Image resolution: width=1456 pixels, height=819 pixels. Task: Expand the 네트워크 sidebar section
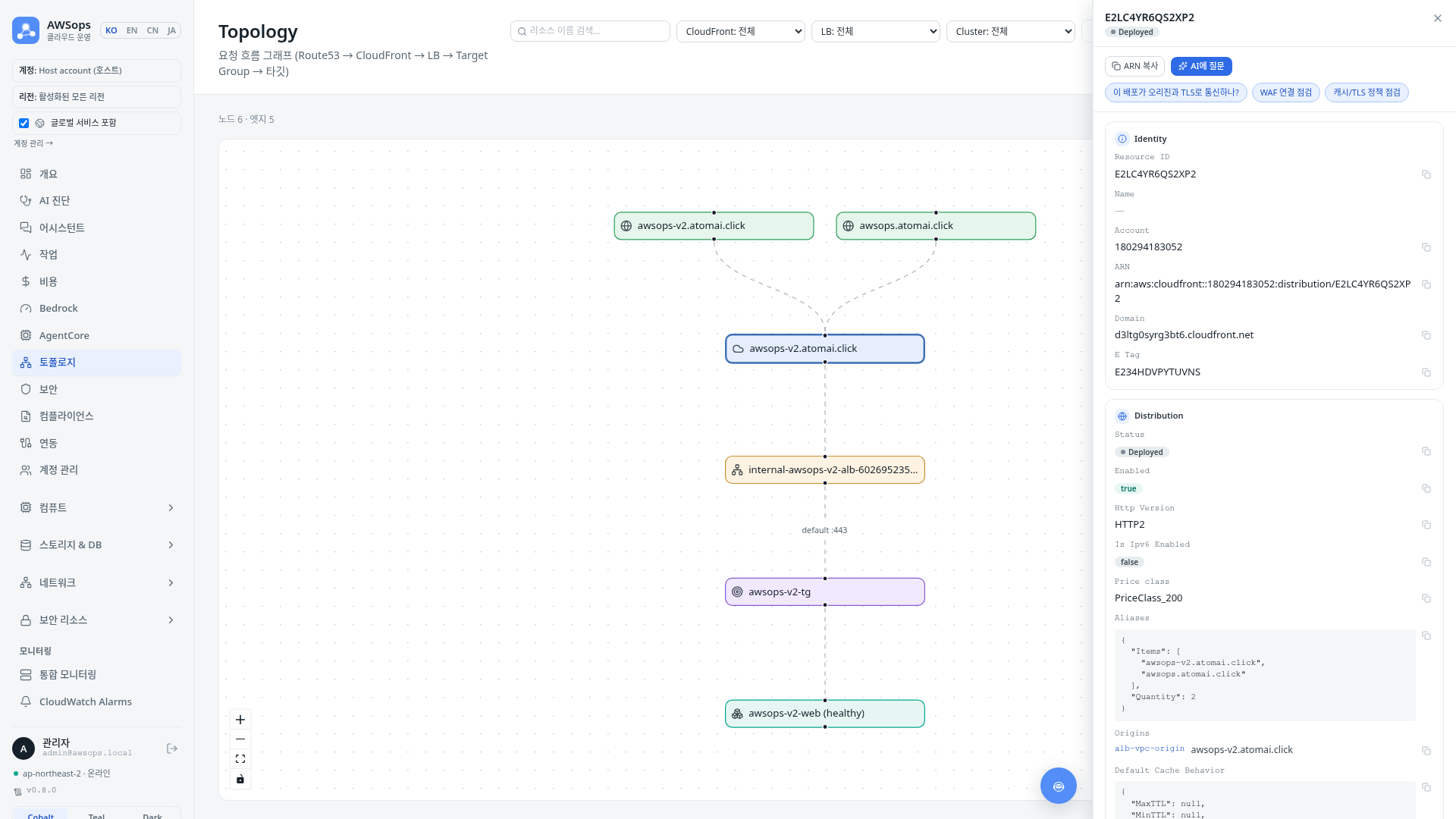97,583
